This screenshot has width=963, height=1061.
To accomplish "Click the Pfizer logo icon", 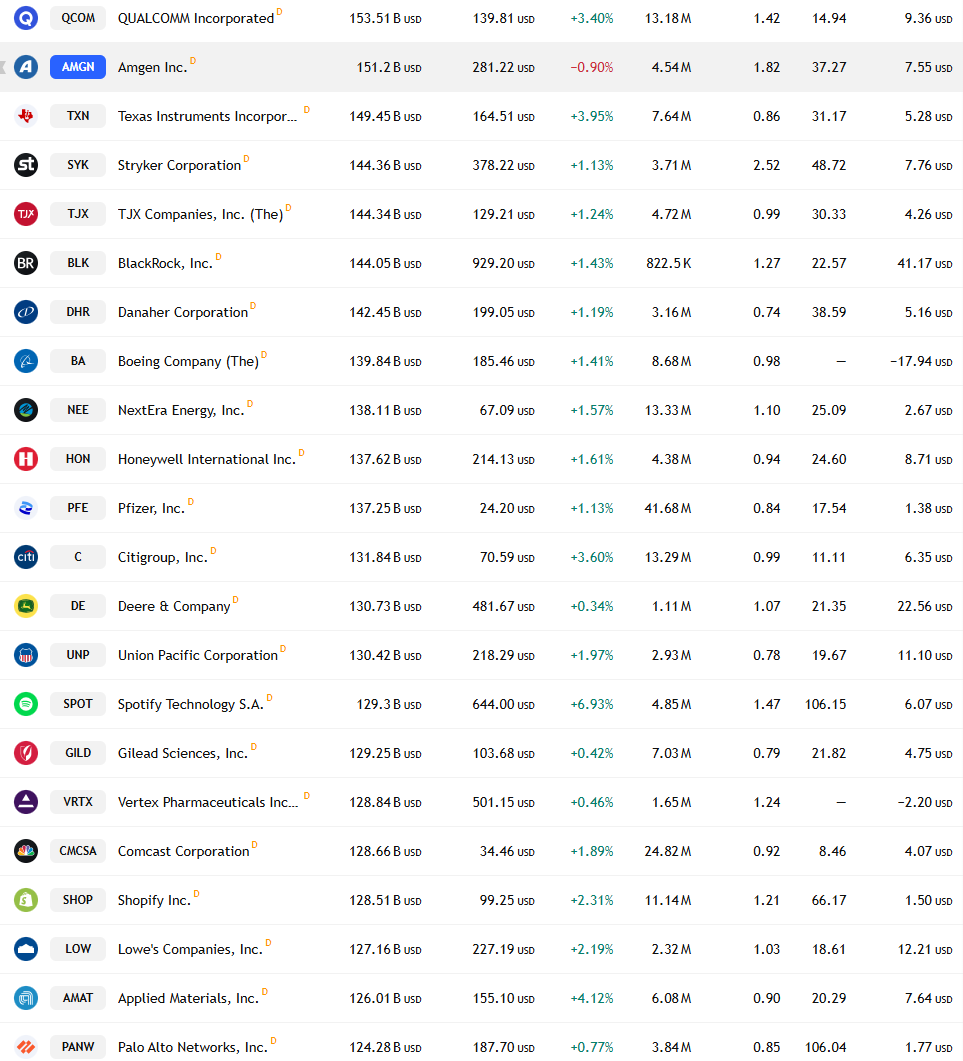I will 26,508.
